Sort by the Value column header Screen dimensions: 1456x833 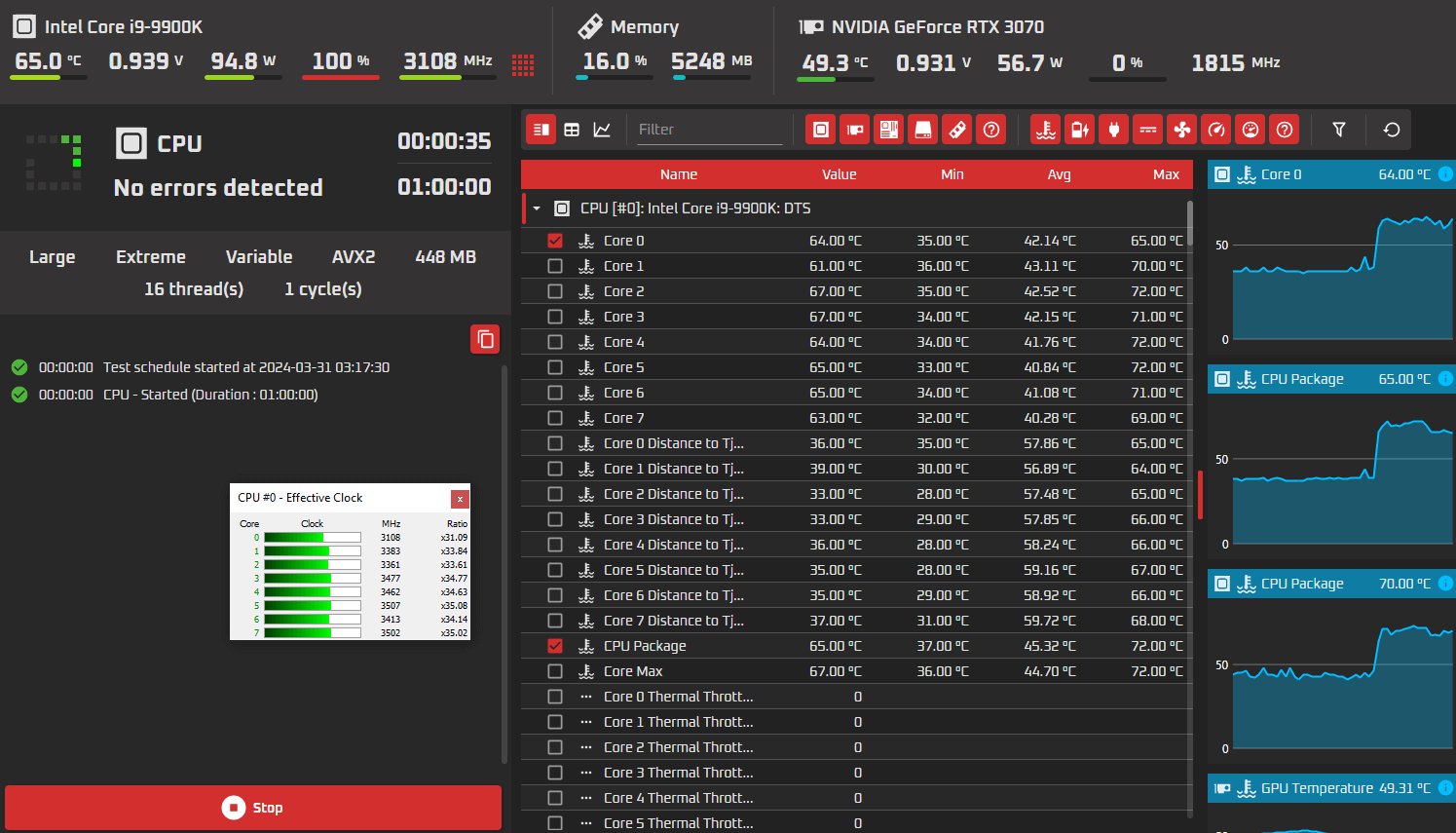pyautogui.click(x=840, y=174)
